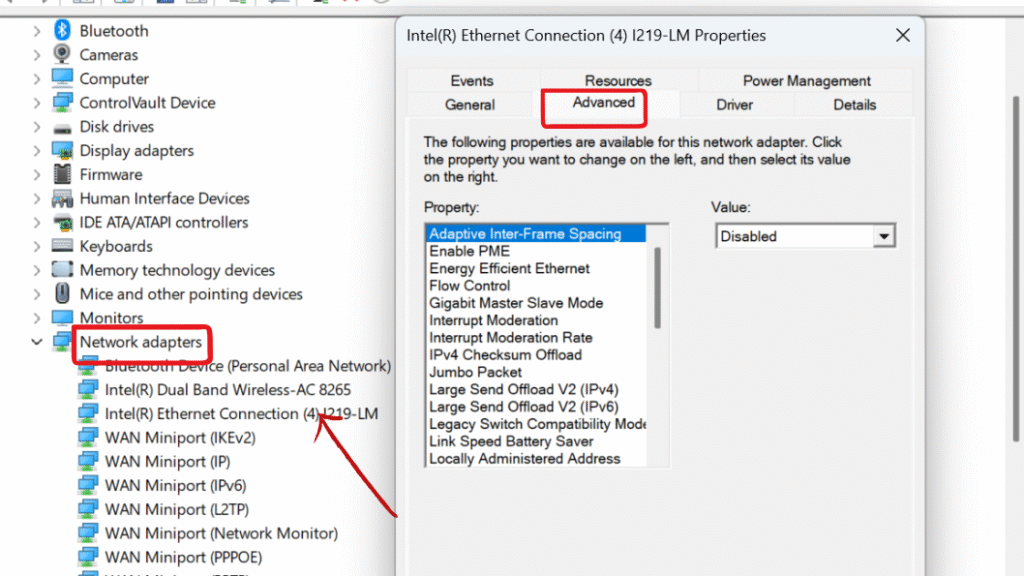The height and width of the screenshot is (576, 1024).
Task: Click the Bluetooth category icon
Action: [62, 30]
